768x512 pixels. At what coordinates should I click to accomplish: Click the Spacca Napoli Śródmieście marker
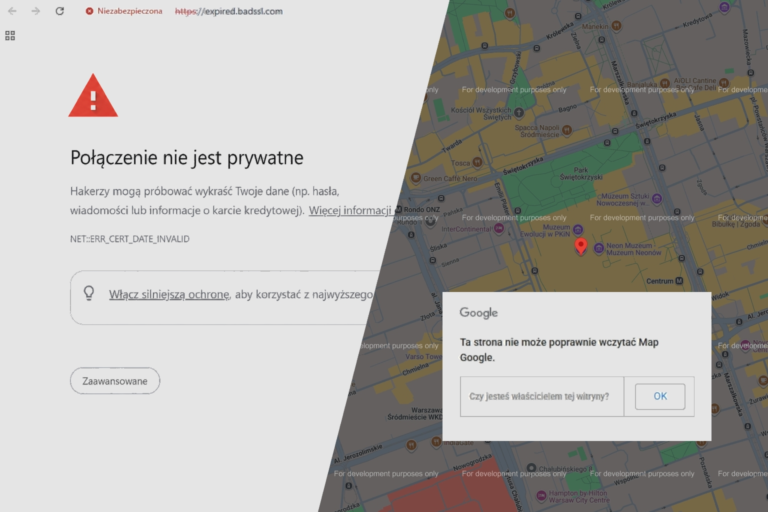tap(567, 130)
